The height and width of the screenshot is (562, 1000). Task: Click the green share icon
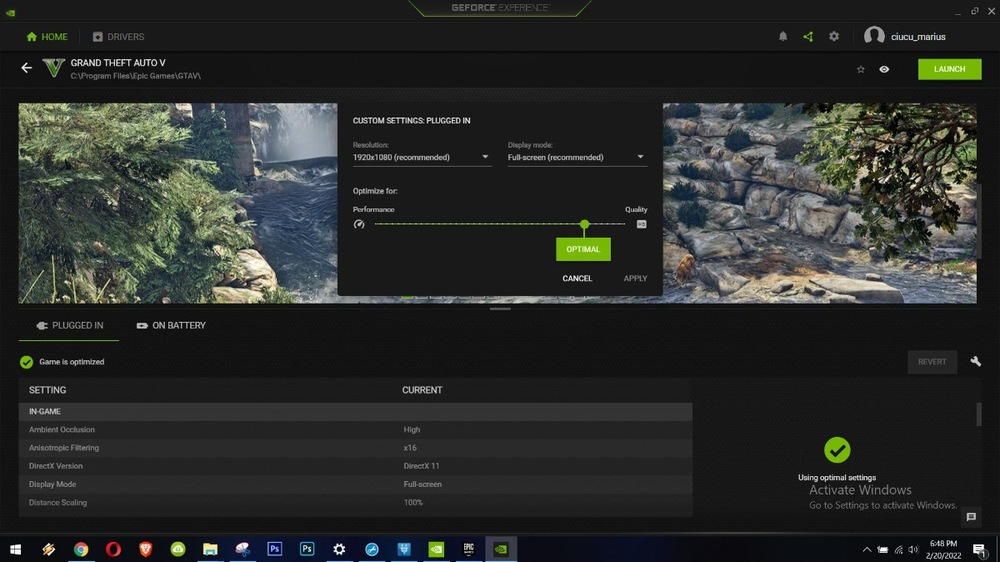click(808, 36)
